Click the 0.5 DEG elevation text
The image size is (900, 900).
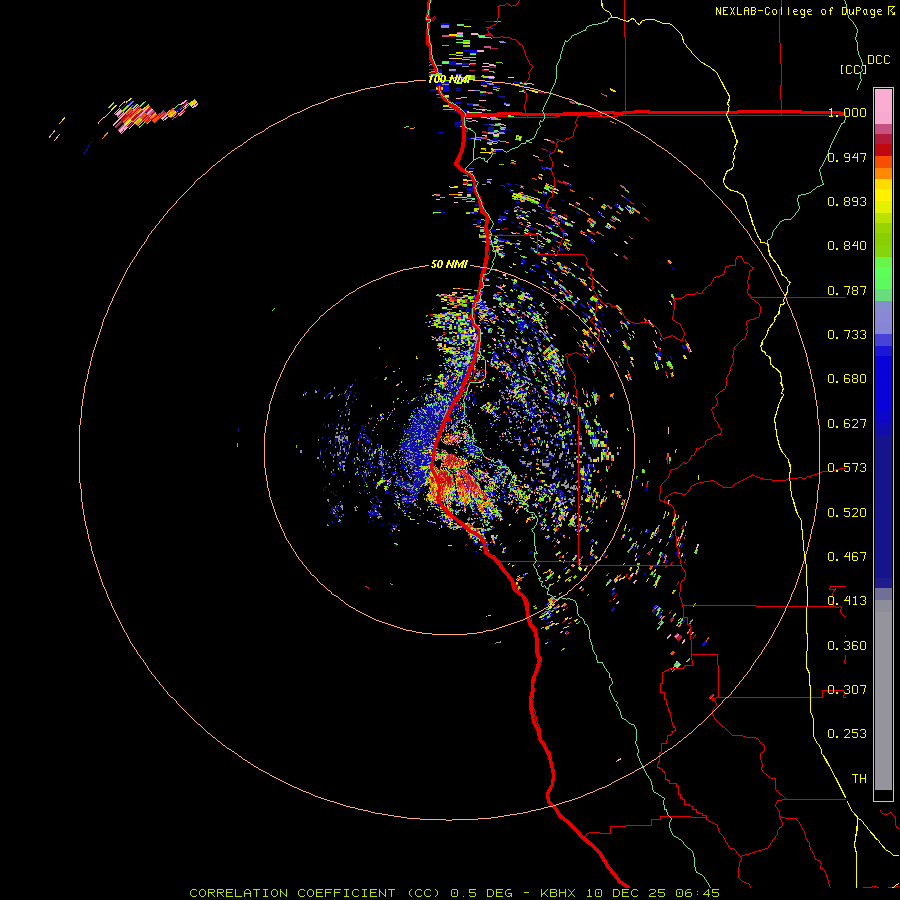click(x=481, y=893)
